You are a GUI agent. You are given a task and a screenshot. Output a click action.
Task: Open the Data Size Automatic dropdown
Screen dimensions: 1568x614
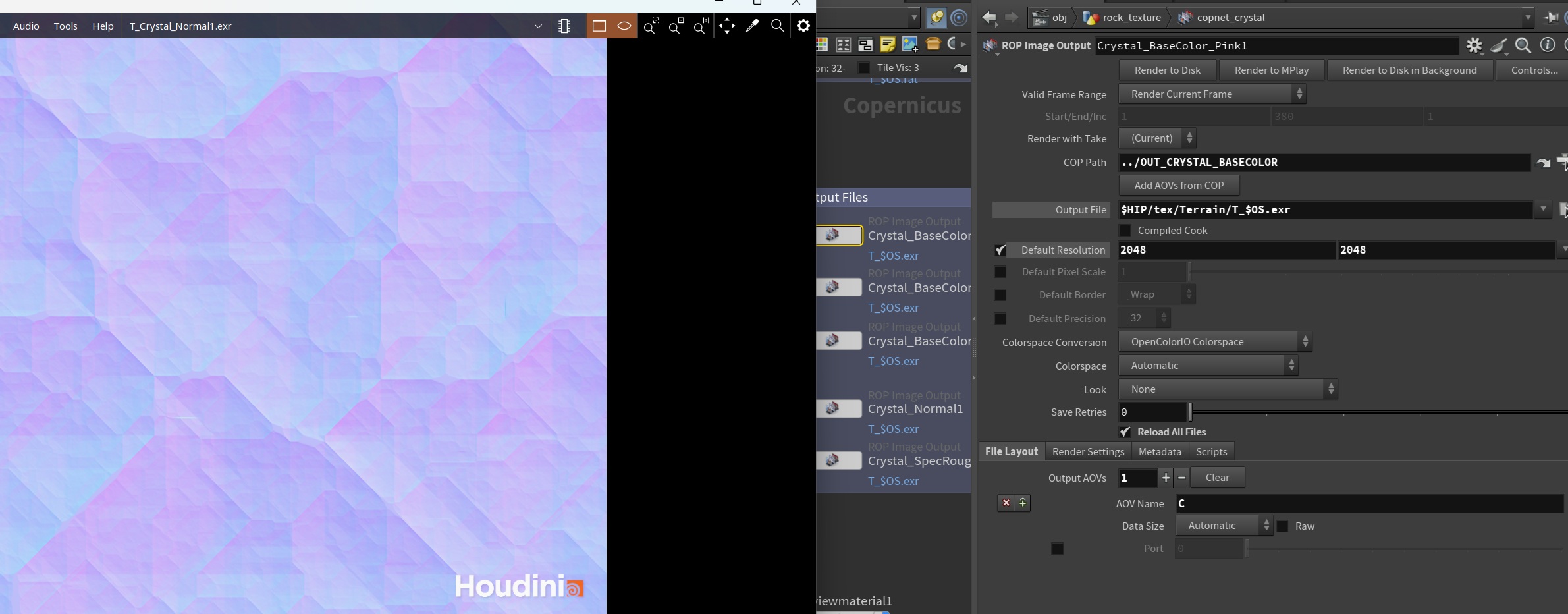point(1224,526)
